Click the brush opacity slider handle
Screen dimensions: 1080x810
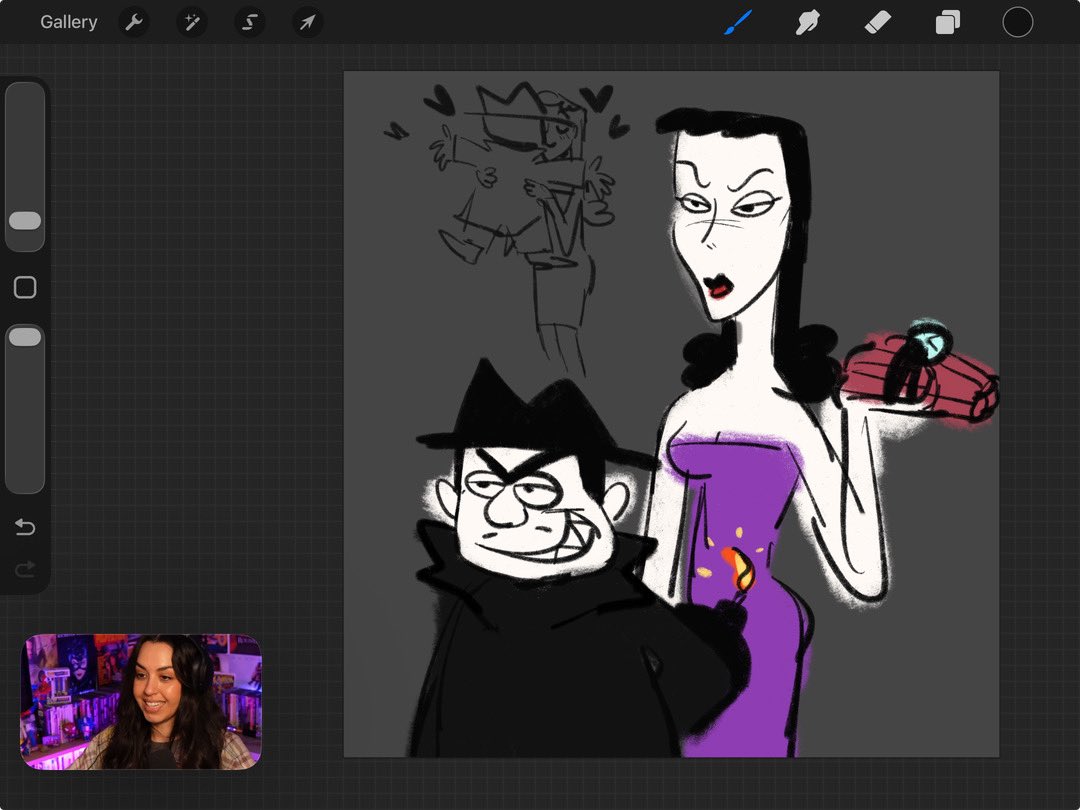click(x=25, y=337)
